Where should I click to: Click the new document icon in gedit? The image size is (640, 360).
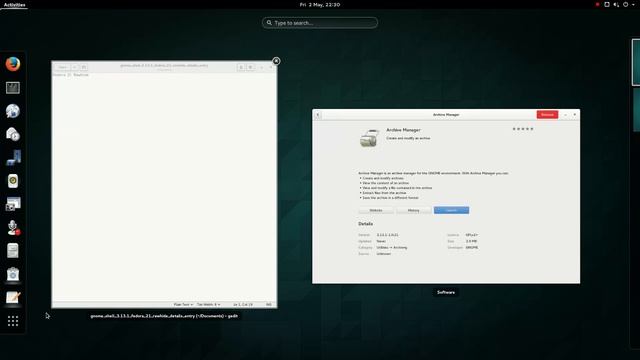click(x=84, y=67)
